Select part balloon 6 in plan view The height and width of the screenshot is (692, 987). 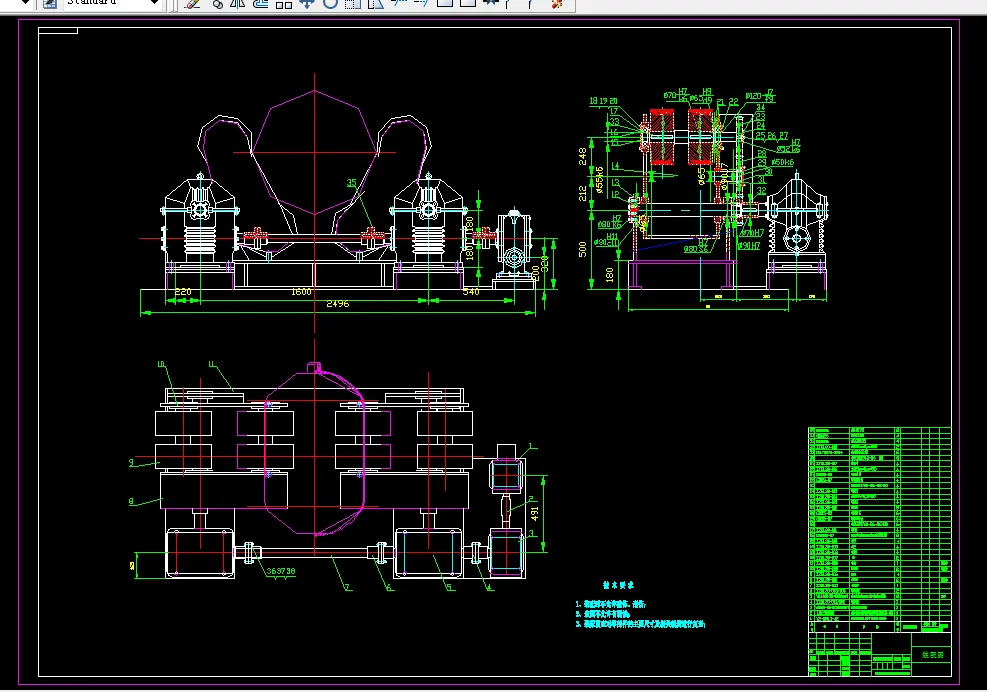coord(388,588)
